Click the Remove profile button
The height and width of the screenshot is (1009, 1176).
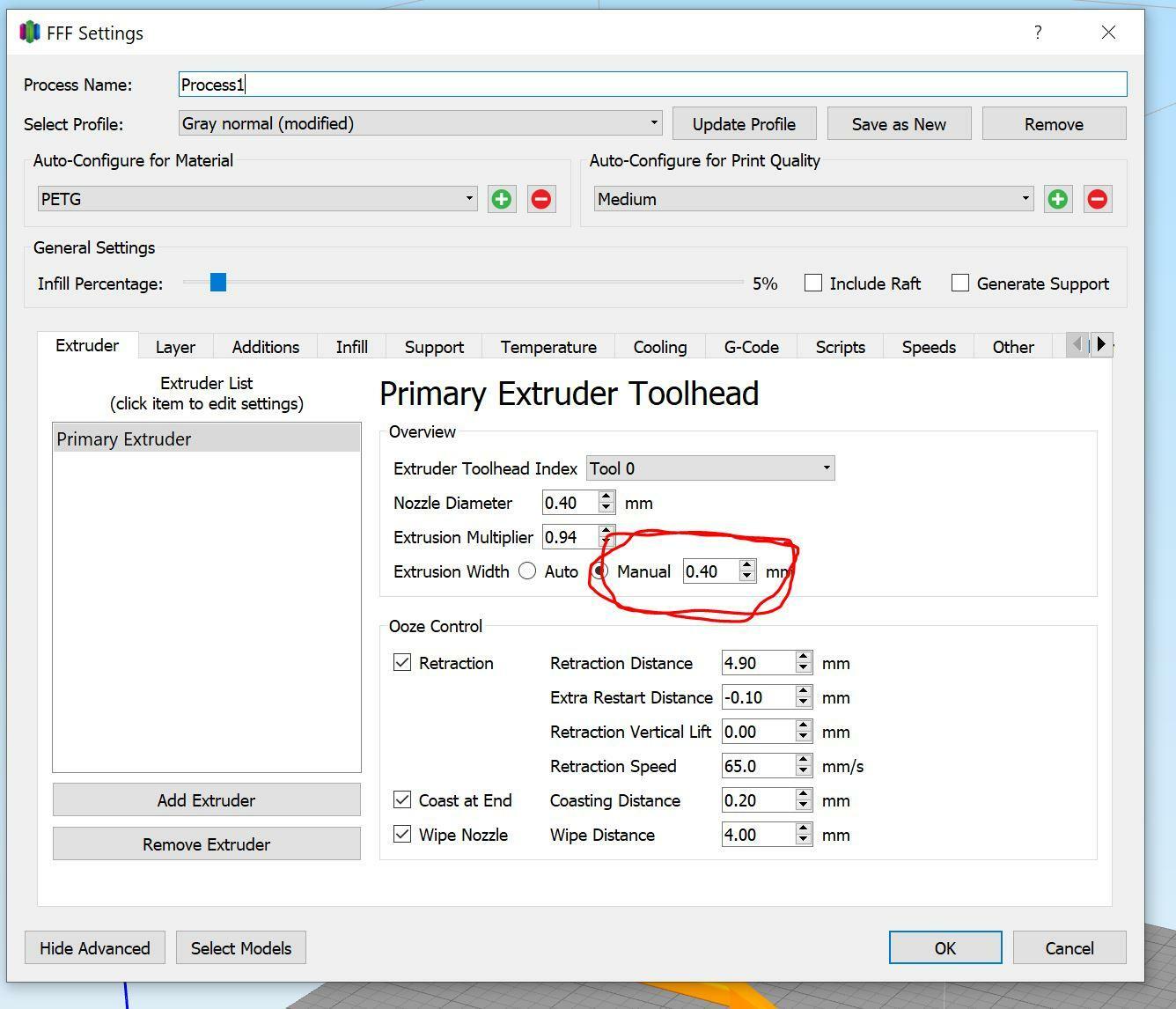point(1054,123)
